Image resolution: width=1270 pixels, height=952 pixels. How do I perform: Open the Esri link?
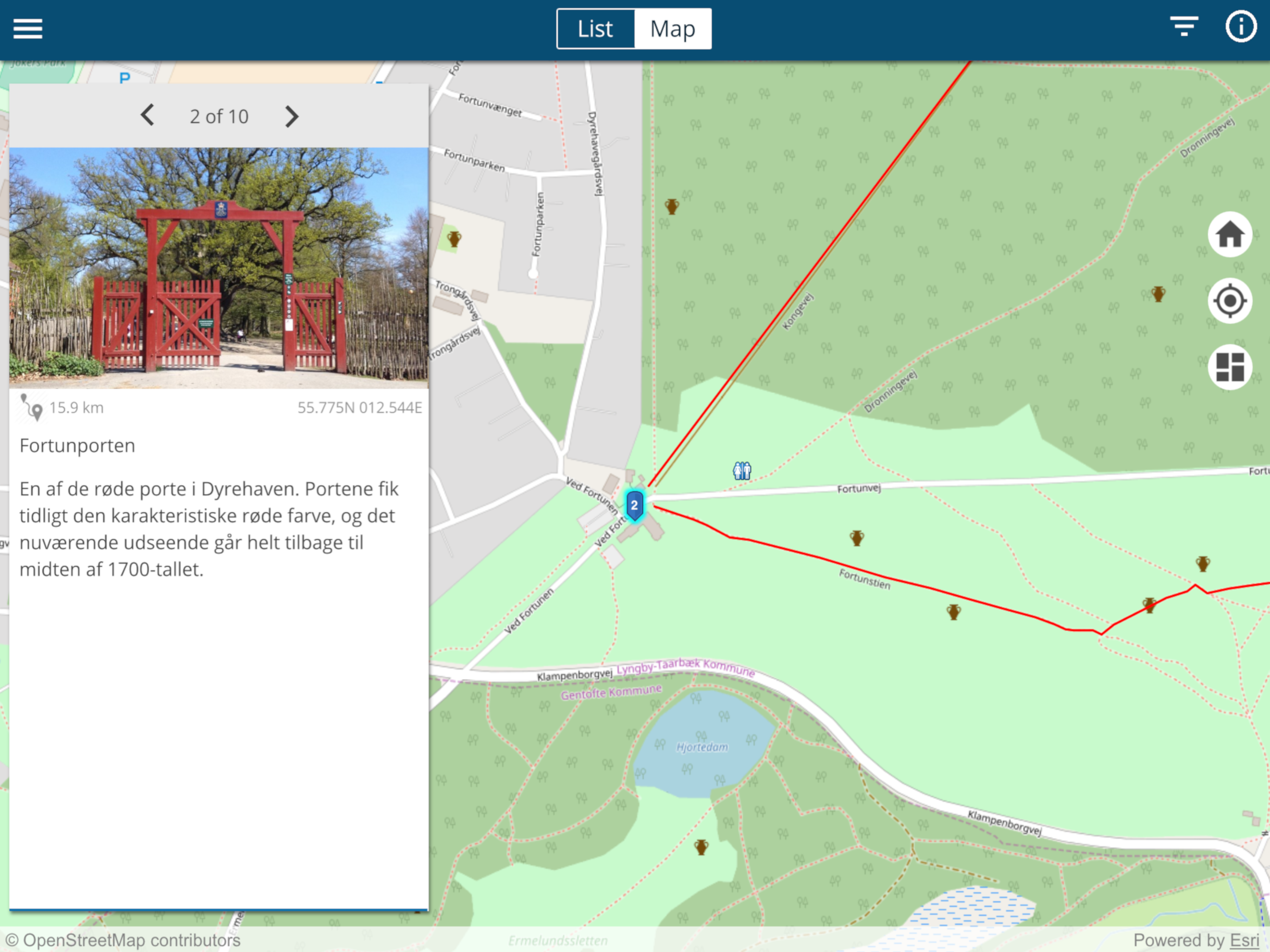[1244, 940]
